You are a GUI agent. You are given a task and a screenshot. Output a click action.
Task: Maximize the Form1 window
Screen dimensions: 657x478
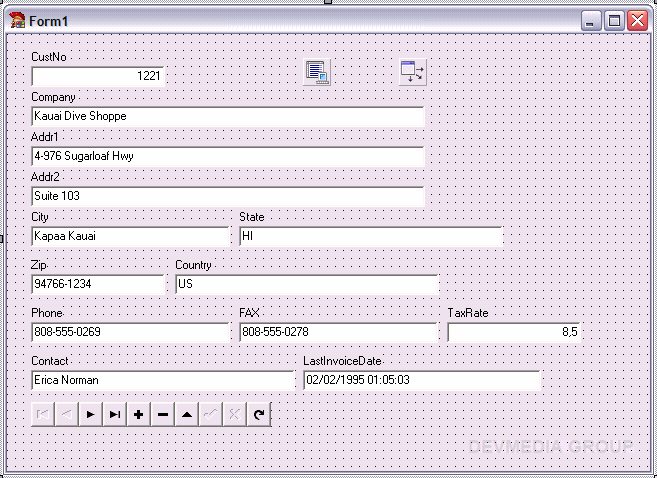[615, 20]
